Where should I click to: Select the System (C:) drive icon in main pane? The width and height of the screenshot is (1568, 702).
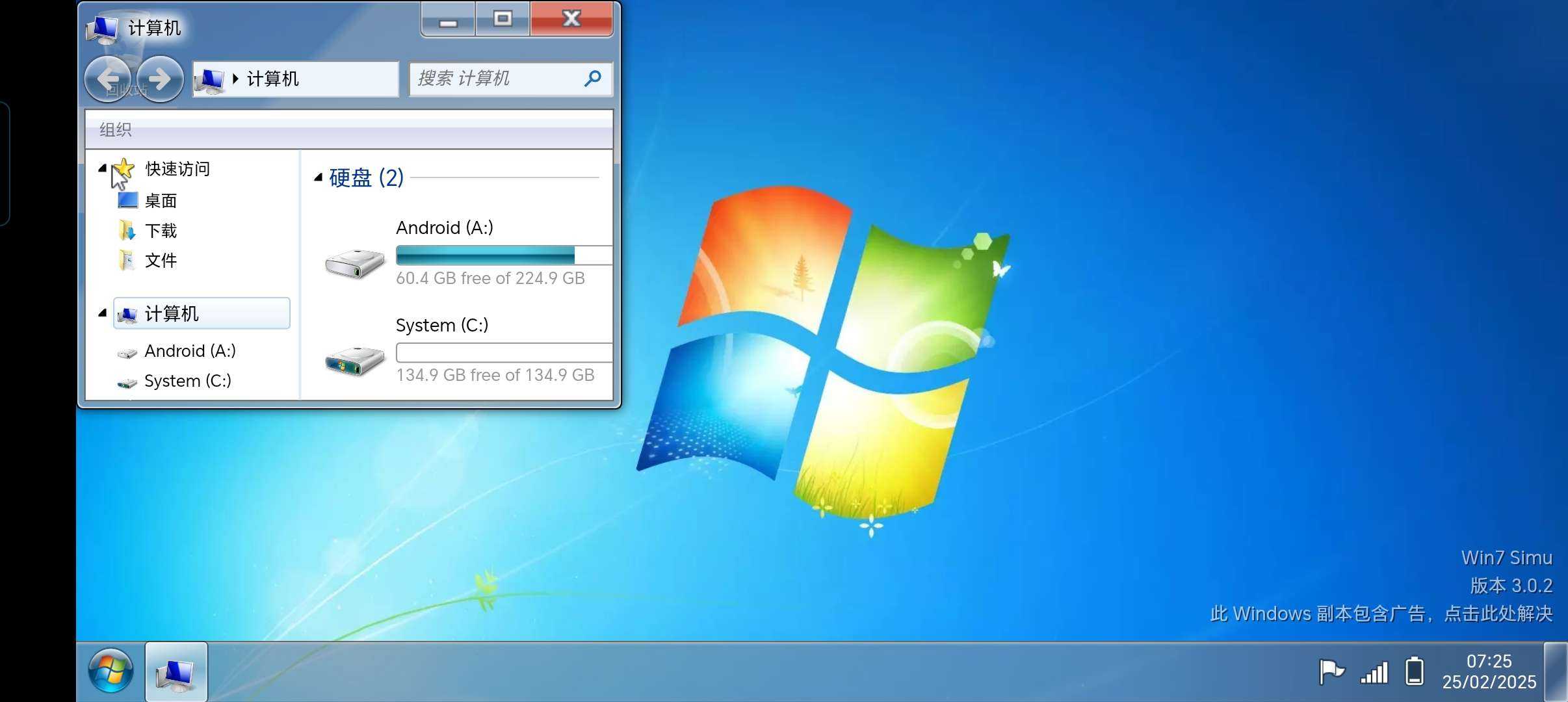pyautogui.click(x=355, y=361)
